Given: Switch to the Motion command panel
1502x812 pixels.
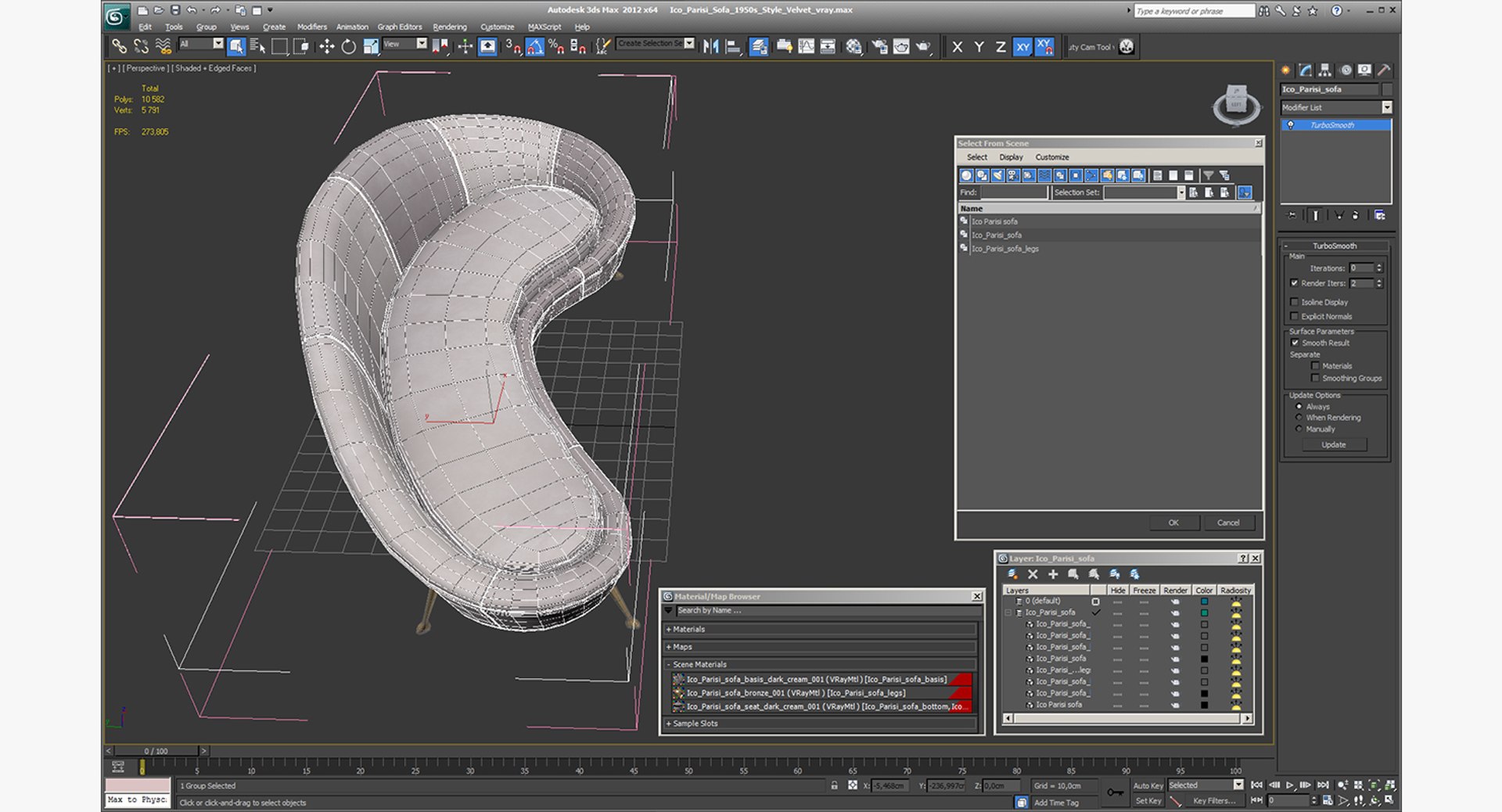Looking at the screenshot, I should [1346, 70].
